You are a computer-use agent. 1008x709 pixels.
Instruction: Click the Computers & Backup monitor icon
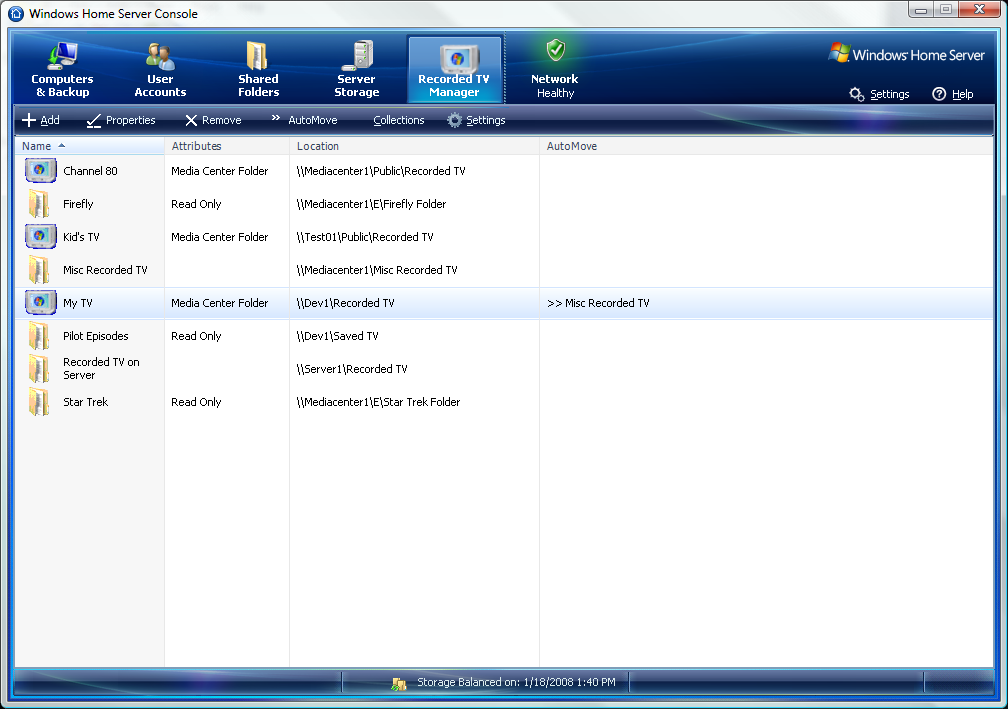coord(62,55)
